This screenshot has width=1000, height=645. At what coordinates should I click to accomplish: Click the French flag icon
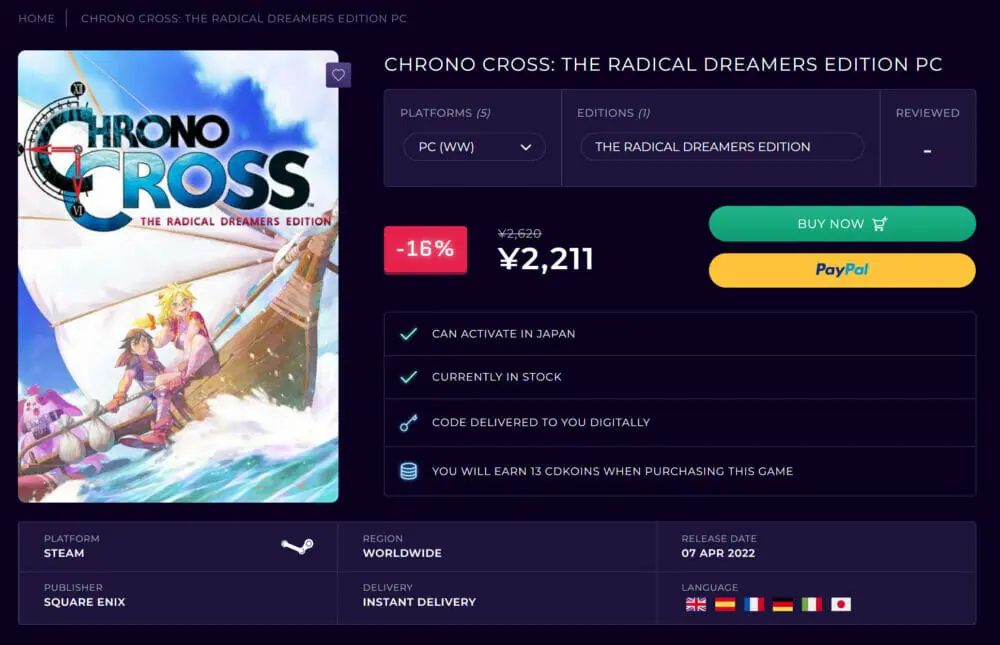point(754,604)
